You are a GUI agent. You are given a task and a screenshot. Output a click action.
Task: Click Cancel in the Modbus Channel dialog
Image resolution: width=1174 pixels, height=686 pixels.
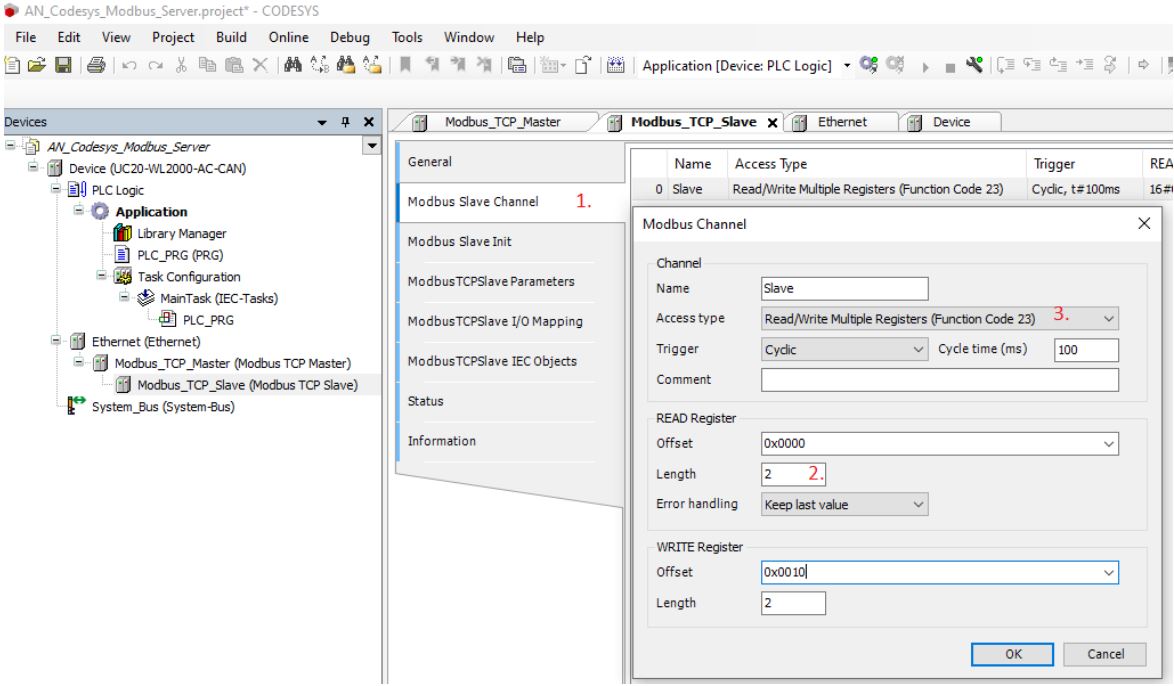click(1105, 654)
